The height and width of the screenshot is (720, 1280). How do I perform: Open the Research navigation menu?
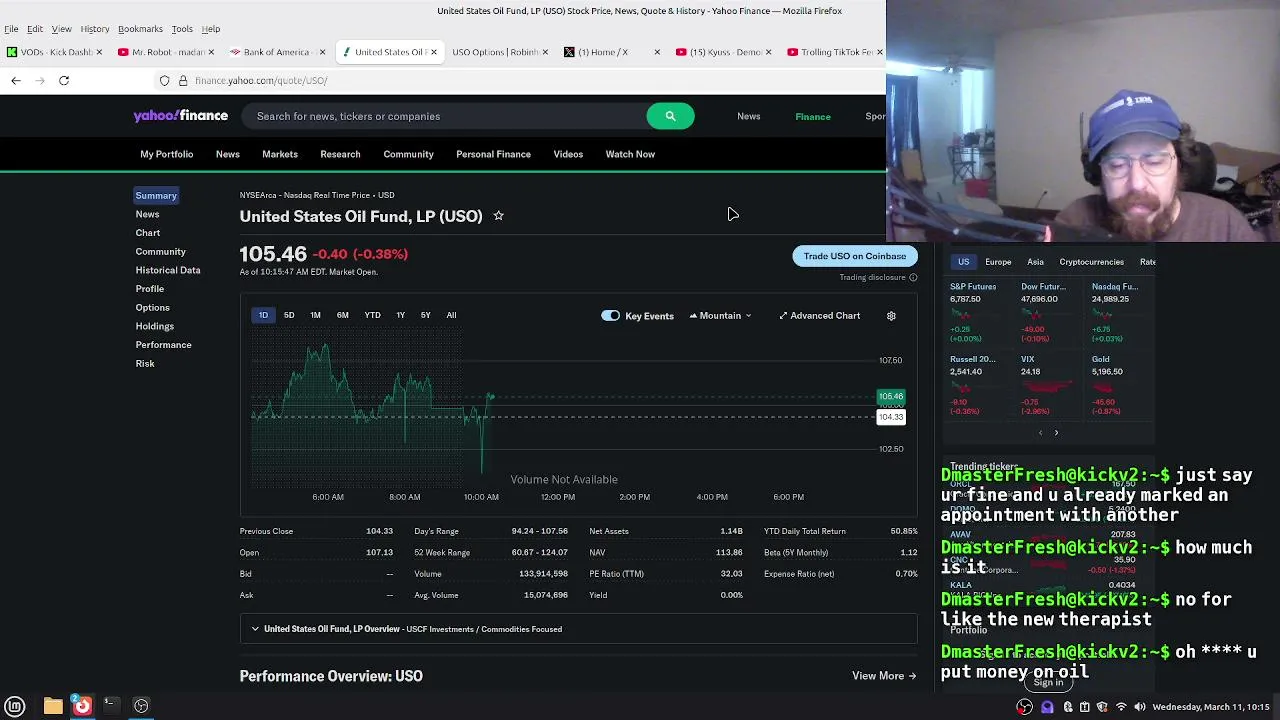coord(340,154)
